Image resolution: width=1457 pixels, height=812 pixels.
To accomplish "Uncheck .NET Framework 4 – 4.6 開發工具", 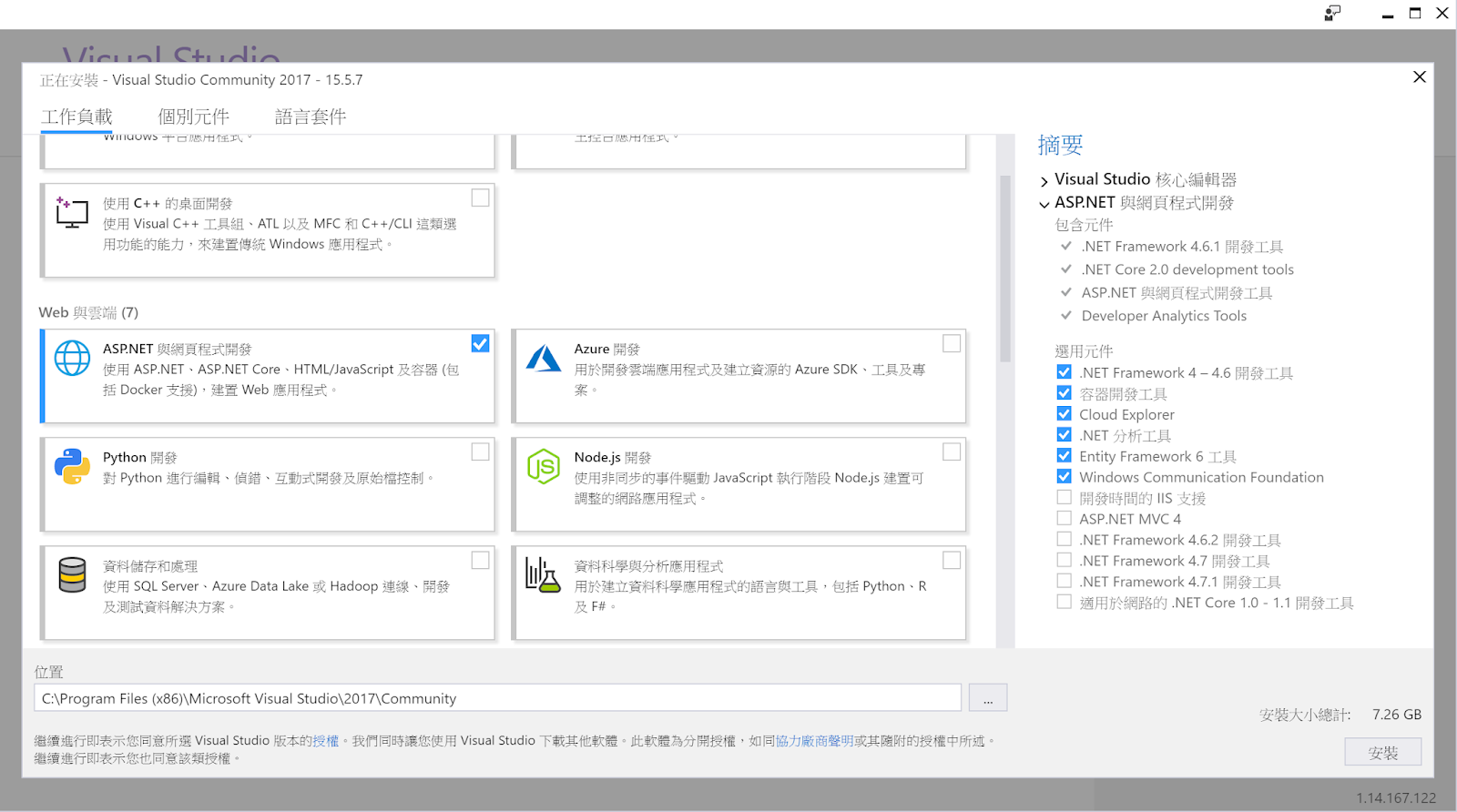I will [x=1064, y=371].
